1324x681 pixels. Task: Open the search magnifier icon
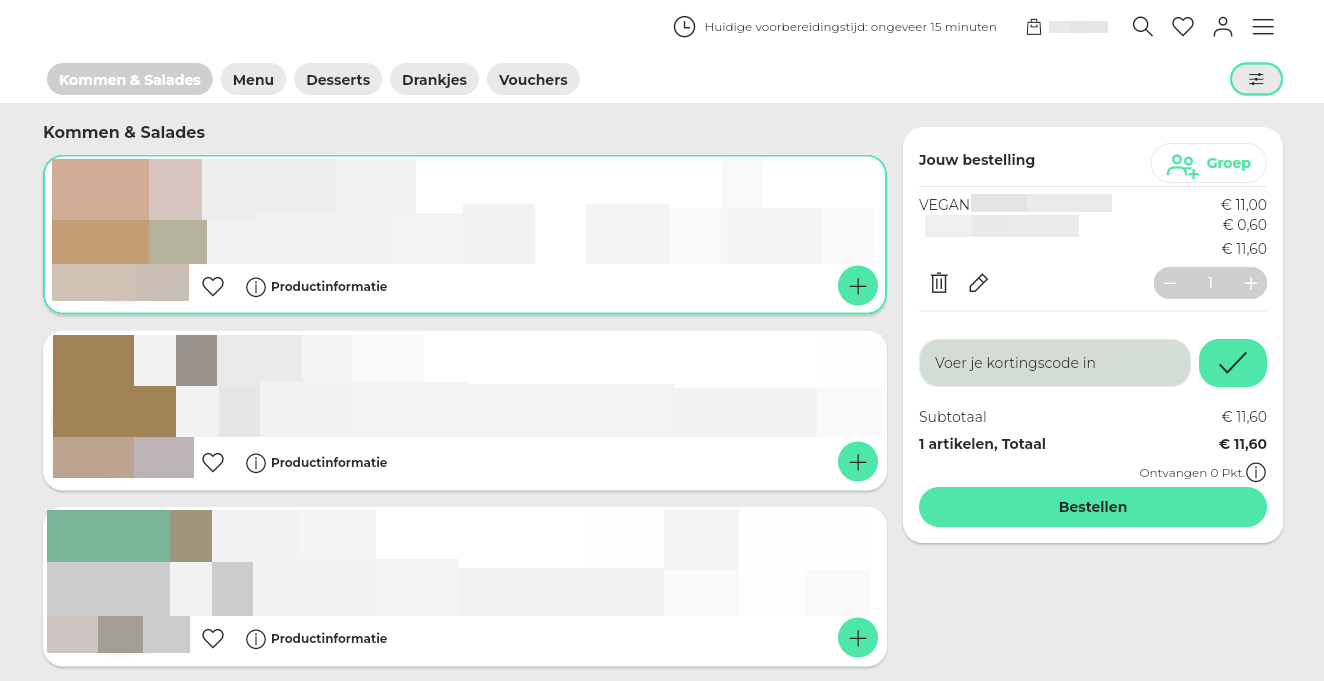click(1142, 27)
